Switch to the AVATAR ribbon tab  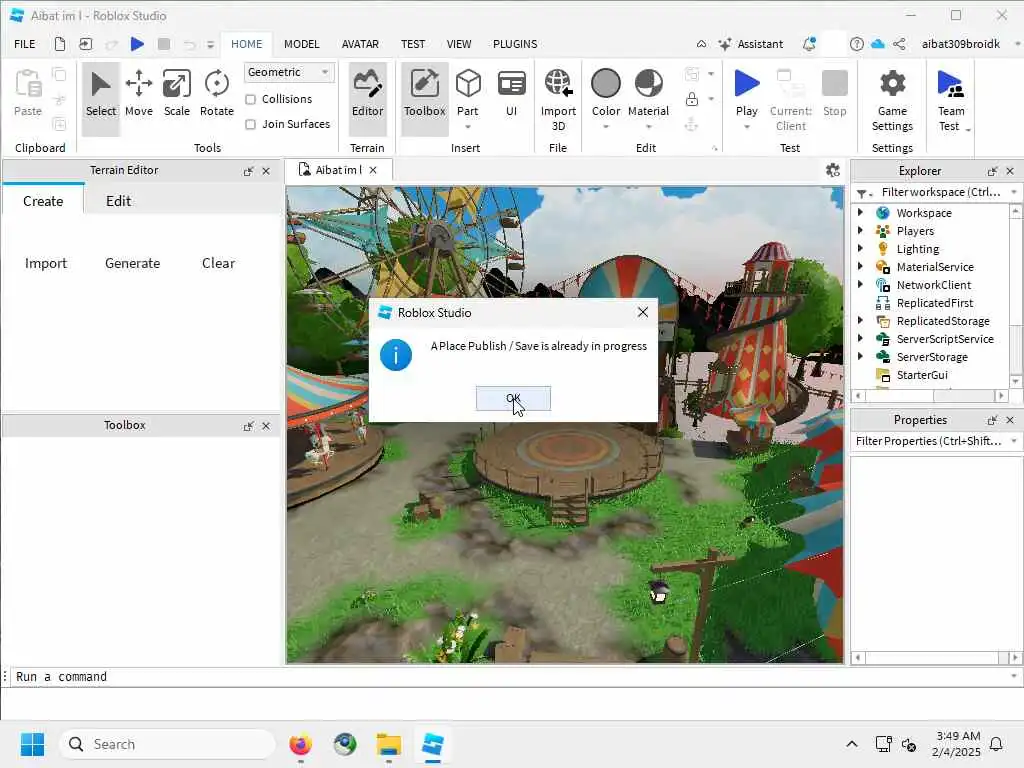(360, 44)
